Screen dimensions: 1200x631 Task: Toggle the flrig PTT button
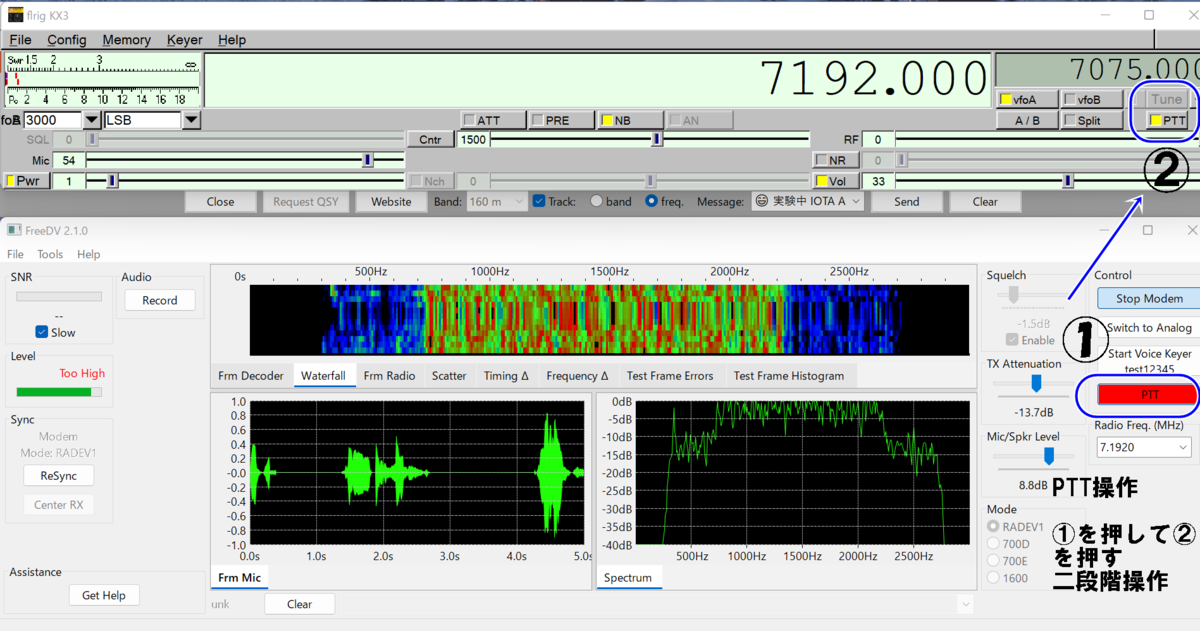click(x=1167, y=121)
